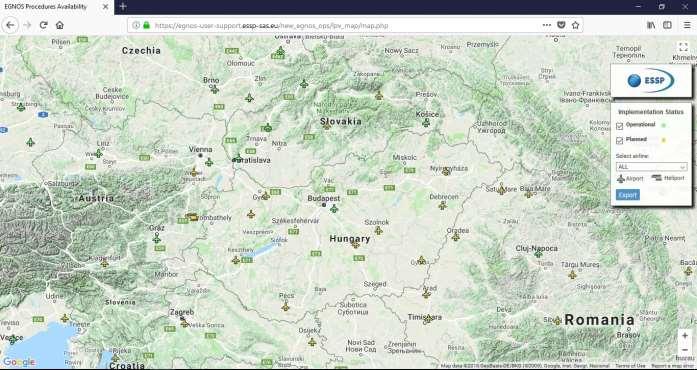Open the Report a map error link
This screenshot has width=697, height=370.
tap(673, 366)
